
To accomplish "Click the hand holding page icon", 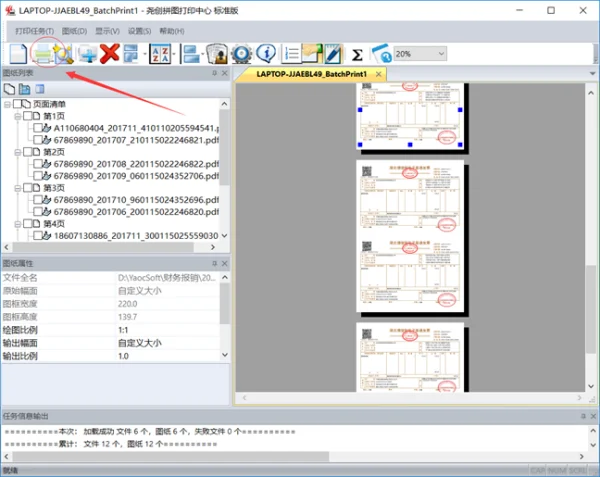I will click(312, 54).
